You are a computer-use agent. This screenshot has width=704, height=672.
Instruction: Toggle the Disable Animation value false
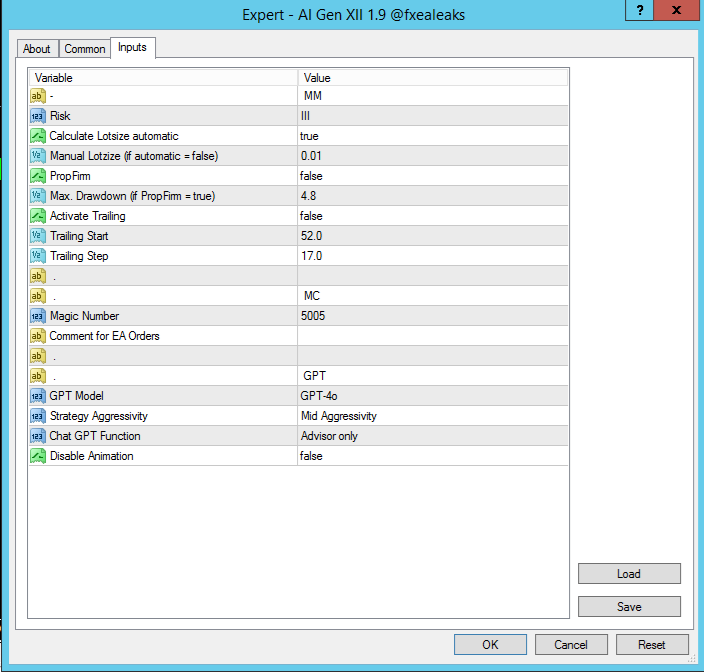433,456
